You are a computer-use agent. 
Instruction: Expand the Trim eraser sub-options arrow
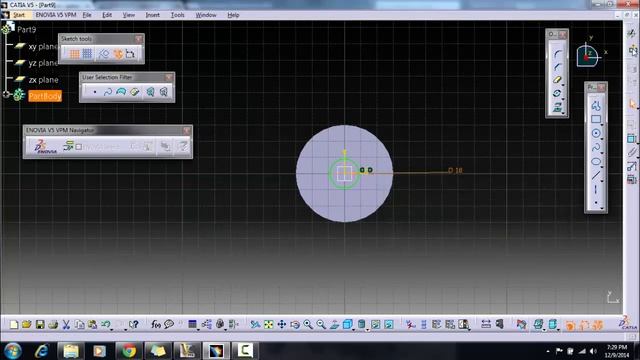564,85
